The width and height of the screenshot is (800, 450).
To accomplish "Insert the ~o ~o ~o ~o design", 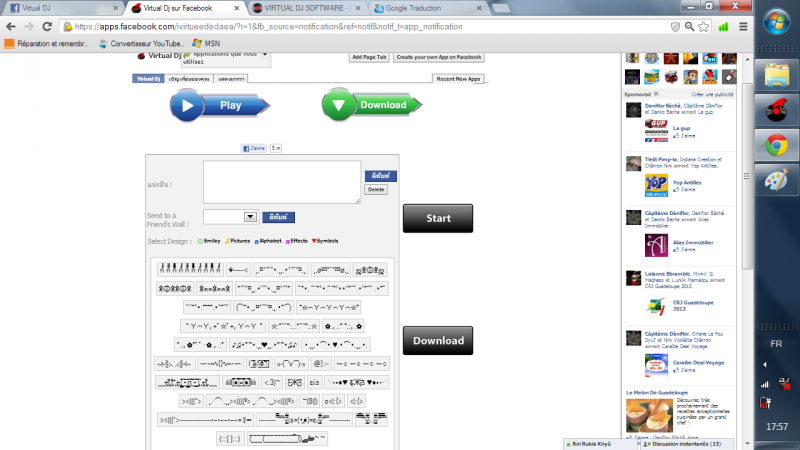I will [x=362, y=364].
